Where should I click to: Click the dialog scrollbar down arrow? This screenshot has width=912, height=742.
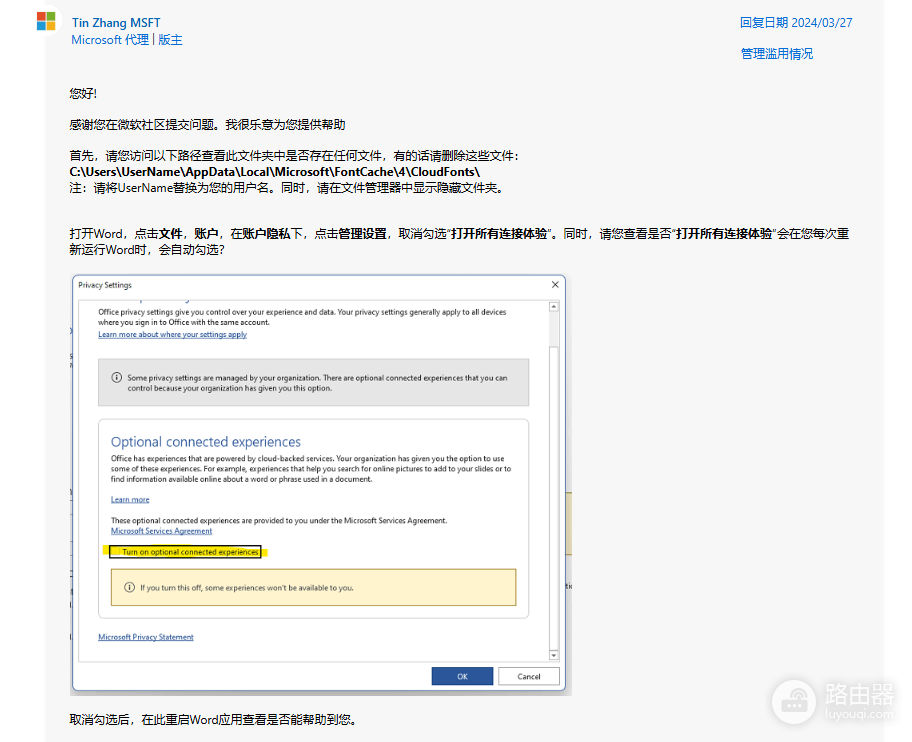click(554, 655)
